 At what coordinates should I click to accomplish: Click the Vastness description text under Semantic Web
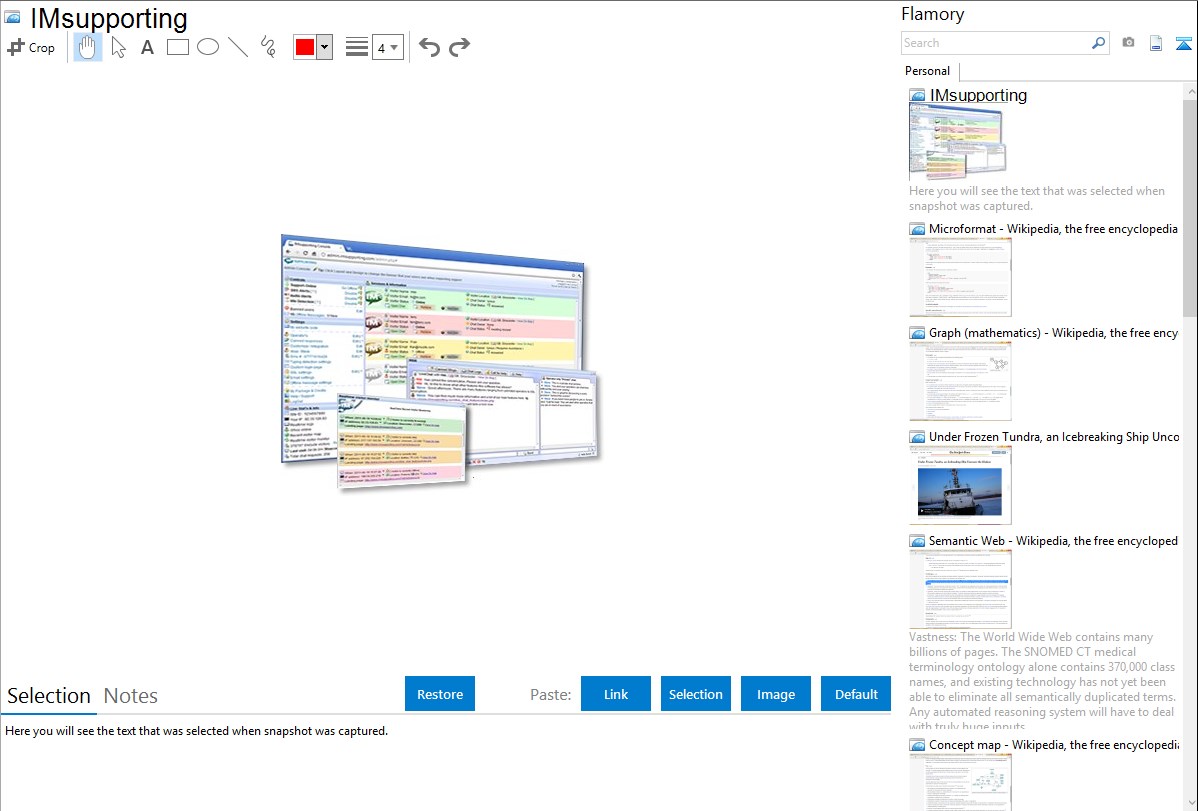1042,681
